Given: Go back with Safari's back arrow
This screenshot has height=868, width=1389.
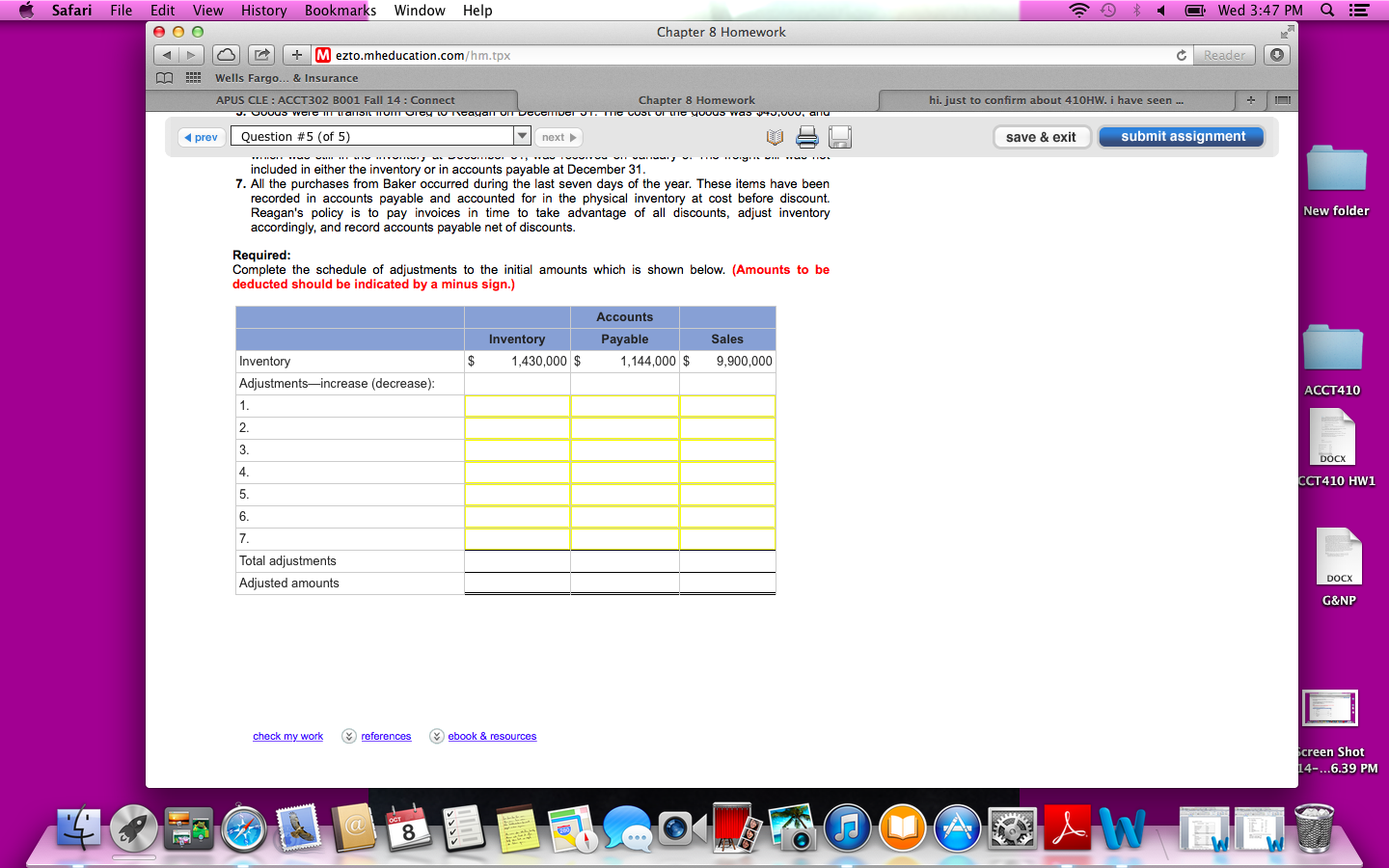Looking at the screenshot, I should pos(167,55).
